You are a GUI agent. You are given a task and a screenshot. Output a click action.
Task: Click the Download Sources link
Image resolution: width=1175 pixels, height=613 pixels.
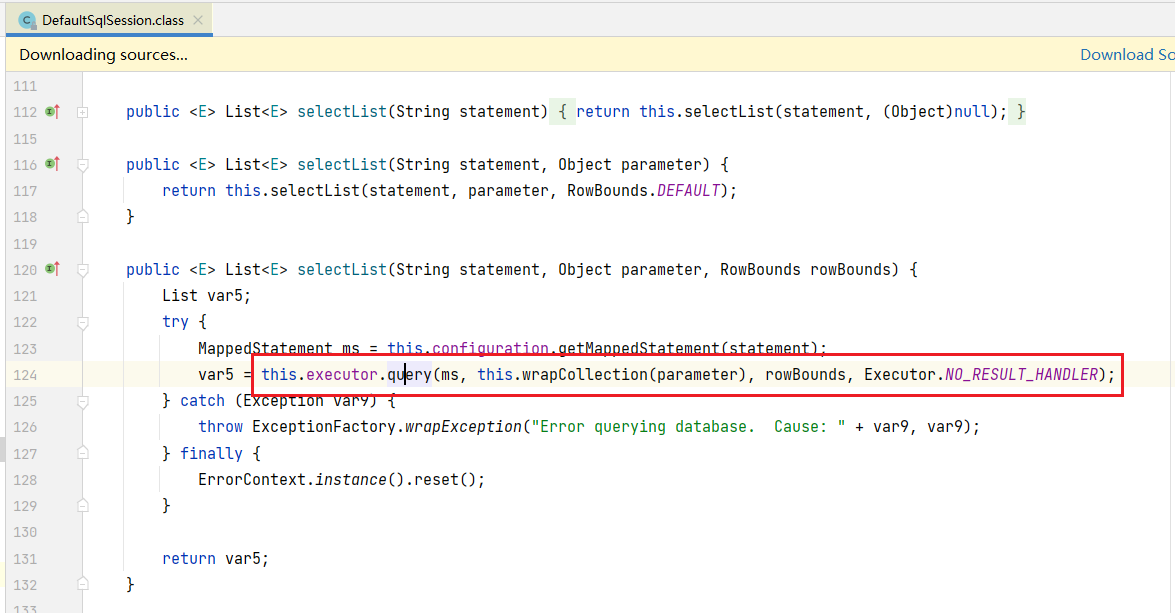click(x=1126, y=55)
